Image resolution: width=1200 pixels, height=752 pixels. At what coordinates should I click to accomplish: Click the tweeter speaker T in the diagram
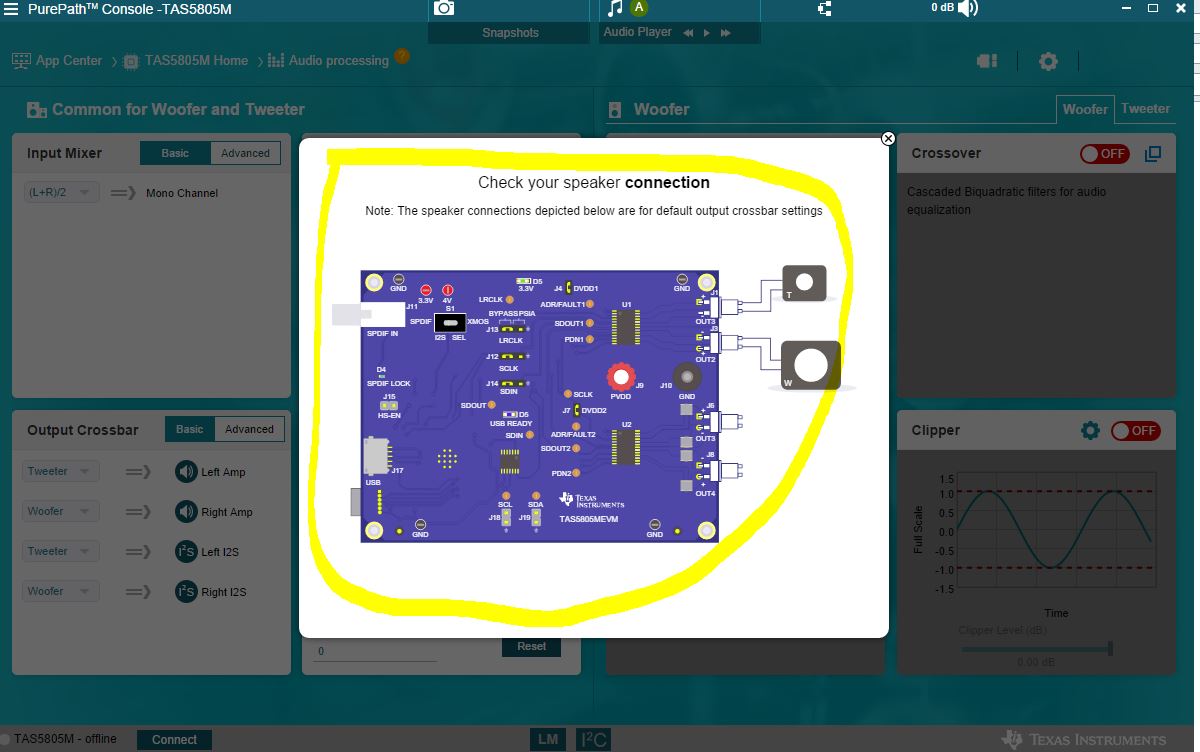804,283
